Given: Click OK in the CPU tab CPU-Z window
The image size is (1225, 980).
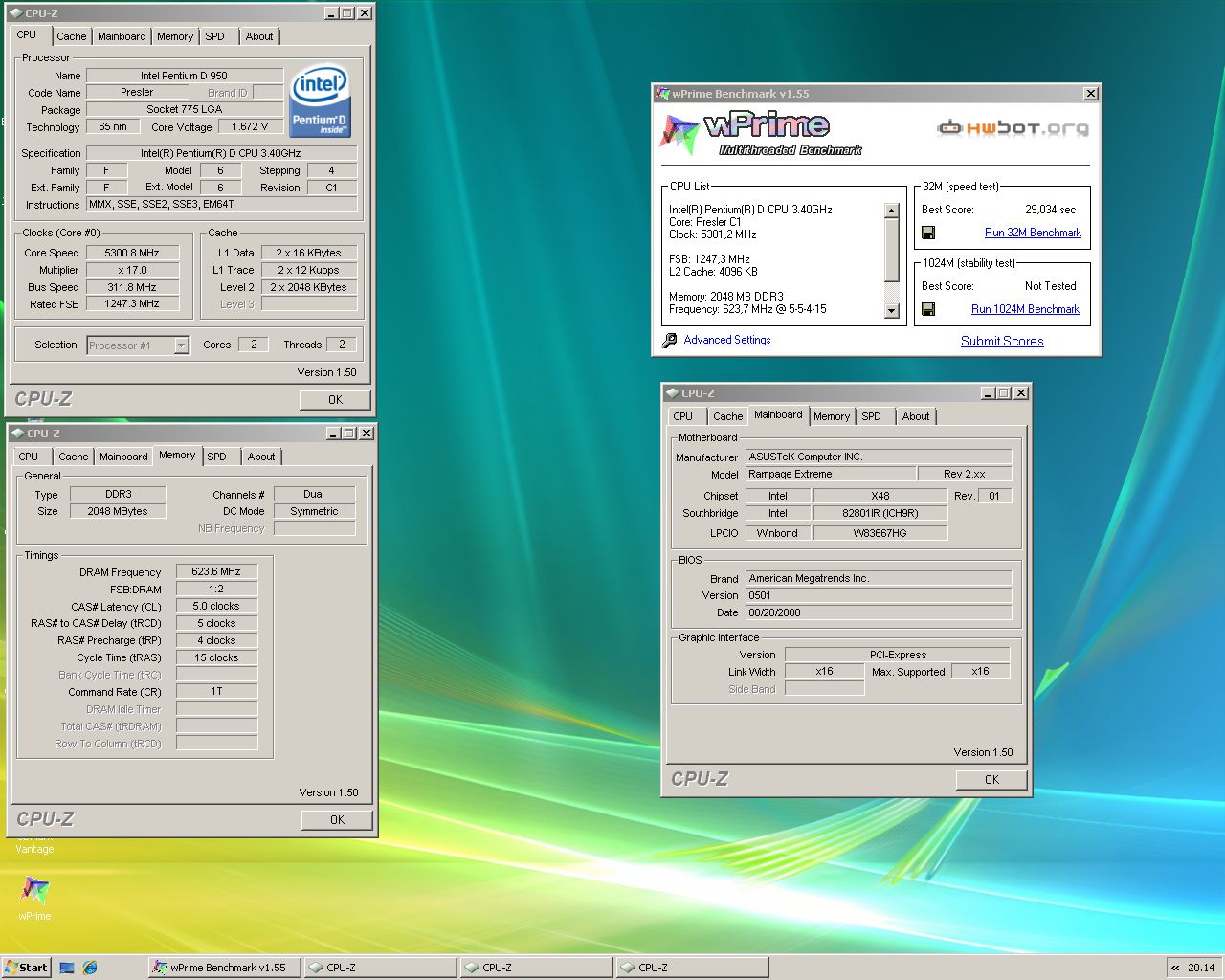Looking at the screenshot, I should click(335, 400).
